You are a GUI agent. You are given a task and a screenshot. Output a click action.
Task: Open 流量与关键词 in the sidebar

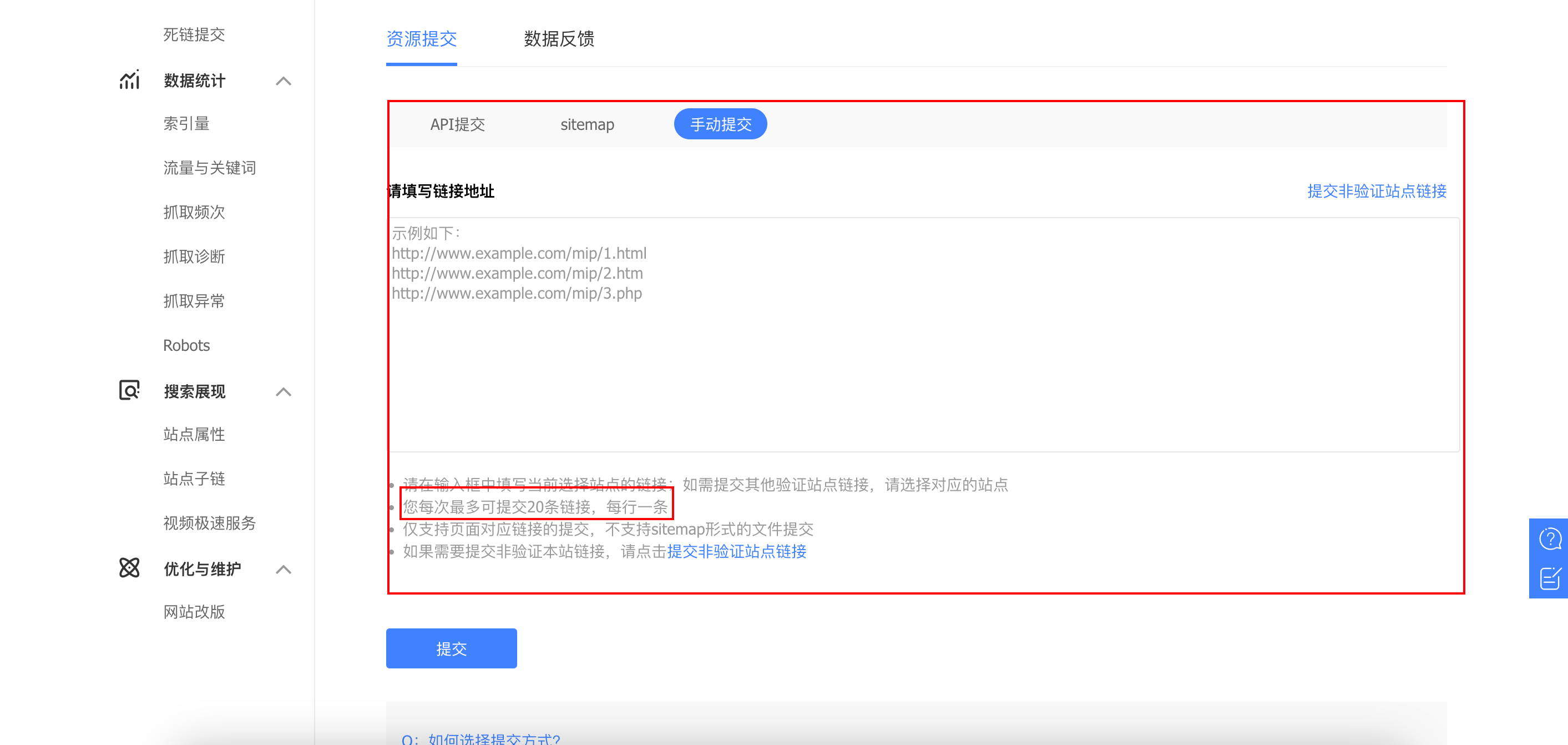tap(209, 168)
